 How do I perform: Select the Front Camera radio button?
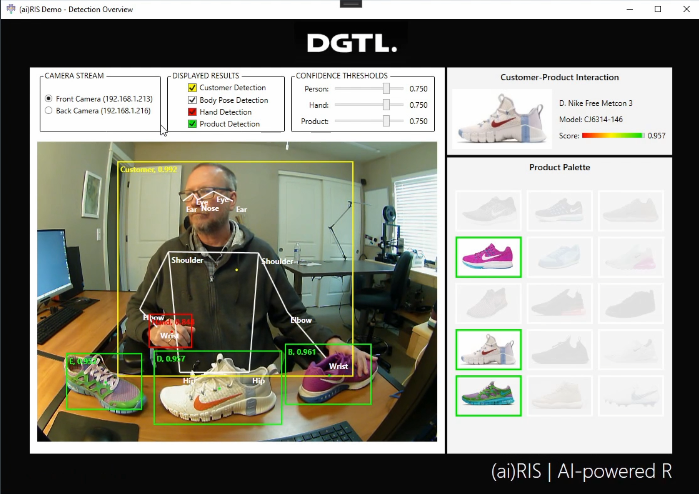[49, 99]
